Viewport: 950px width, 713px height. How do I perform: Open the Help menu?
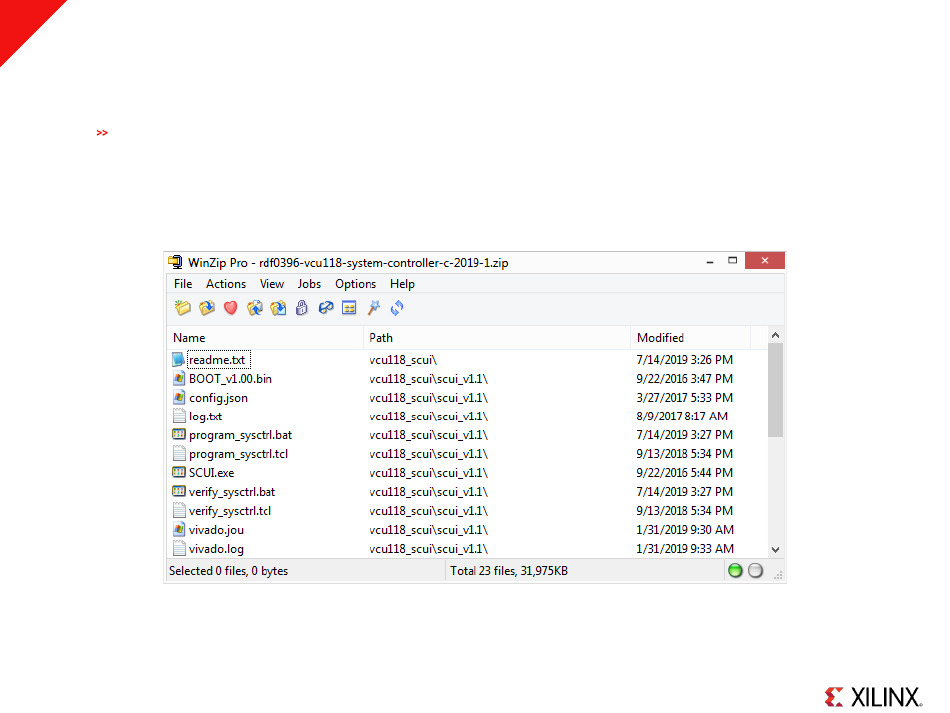point(402,284)
